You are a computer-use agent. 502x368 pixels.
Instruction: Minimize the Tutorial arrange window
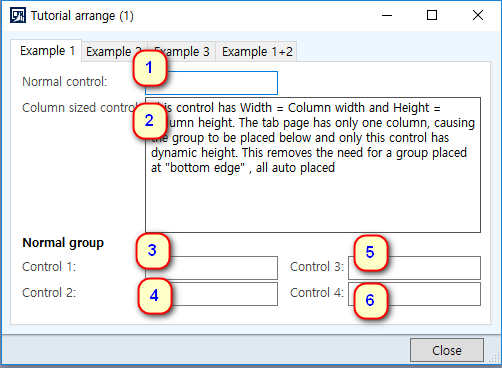click(387, 15)
